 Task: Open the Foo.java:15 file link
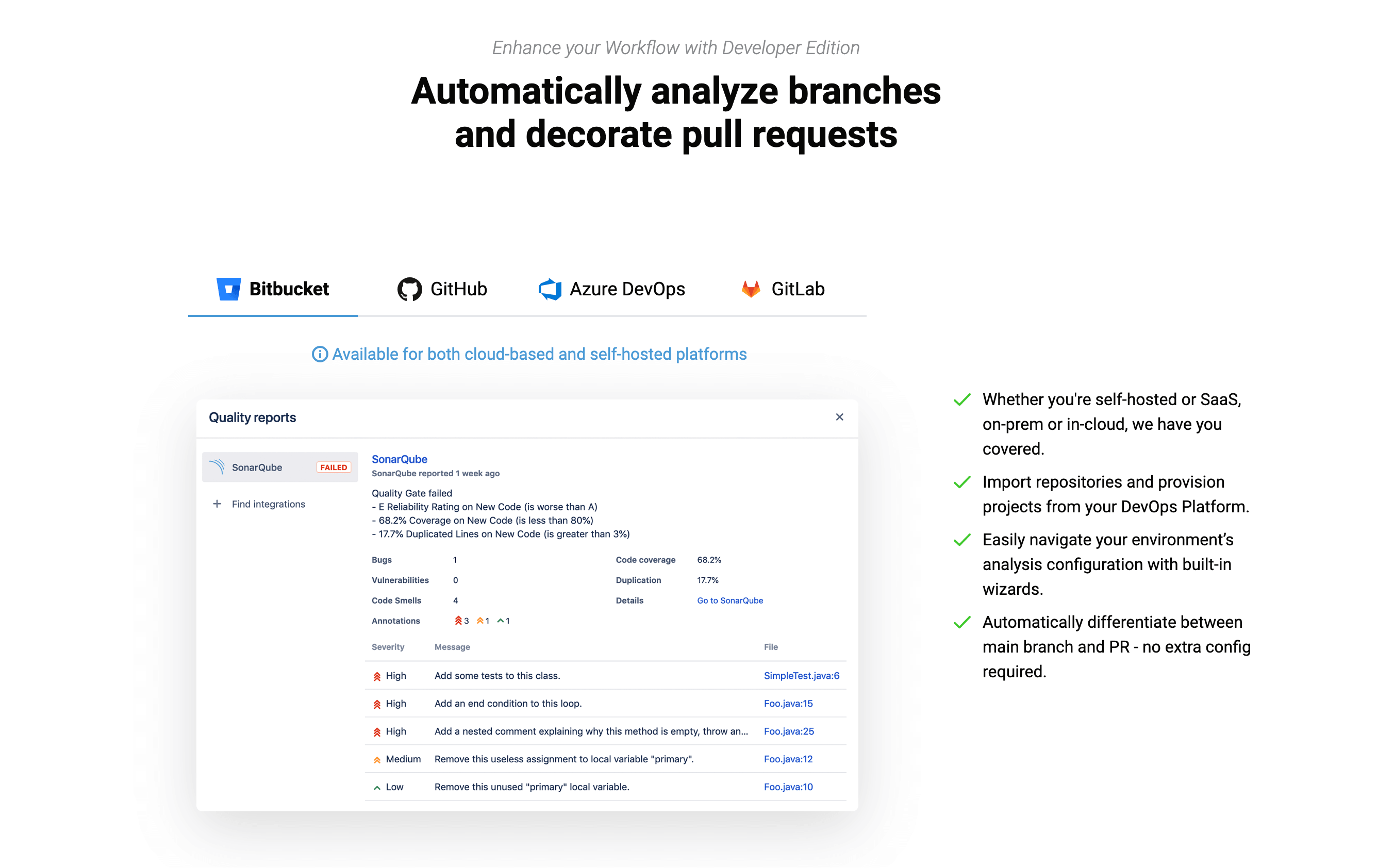tap(788, 703)
